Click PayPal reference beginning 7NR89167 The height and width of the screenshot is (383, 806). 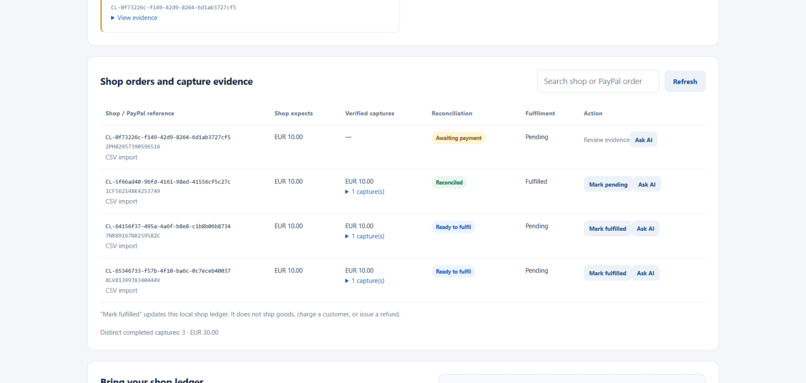point(133,235)
